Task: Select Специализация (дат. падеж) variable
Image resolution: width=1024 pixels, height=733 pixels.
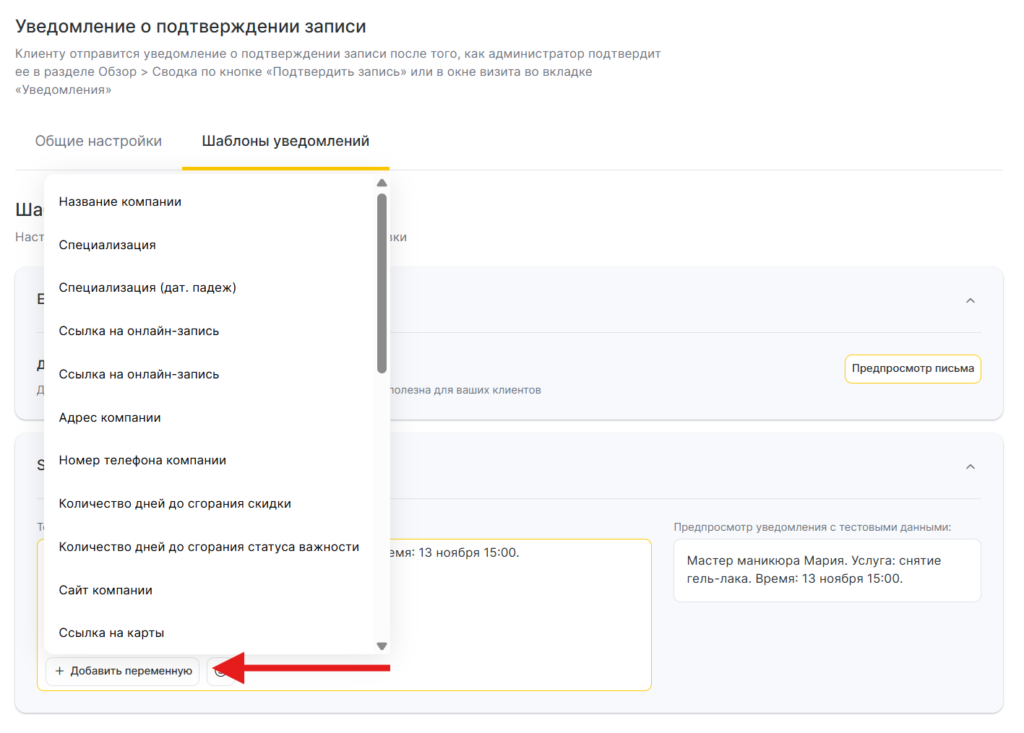Action: (x=147, y=288)
